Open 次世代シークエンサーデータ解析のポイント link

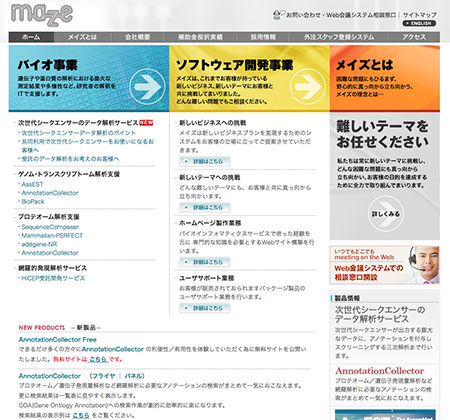pos(79,133)
